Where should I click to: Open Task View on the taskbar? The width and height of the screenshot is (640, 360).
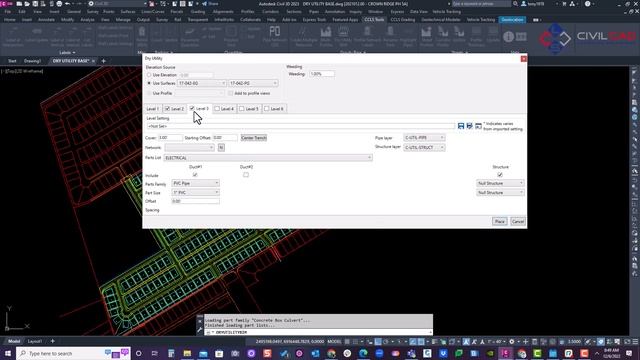tap(155, 353)
